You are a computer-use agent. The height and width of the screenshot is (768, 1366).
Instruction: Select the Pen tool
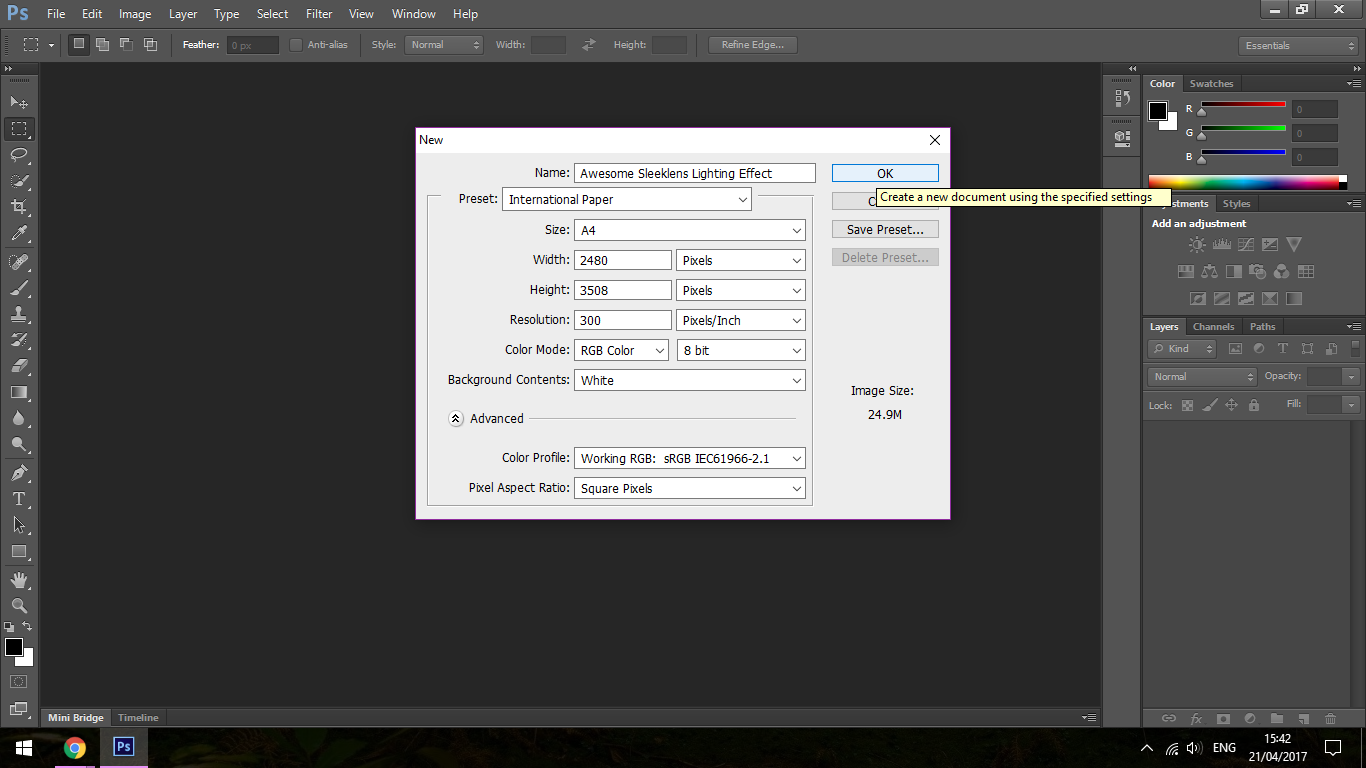click(x=19, y=472)
